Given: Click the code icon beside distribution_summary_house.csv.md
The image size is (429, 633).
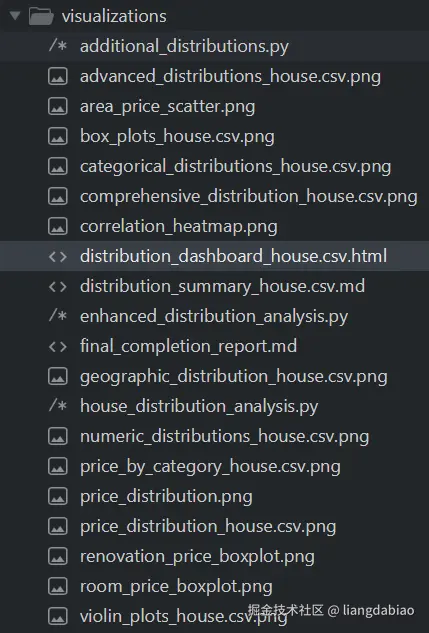Looking at the screenshot, I should (58, 286).
